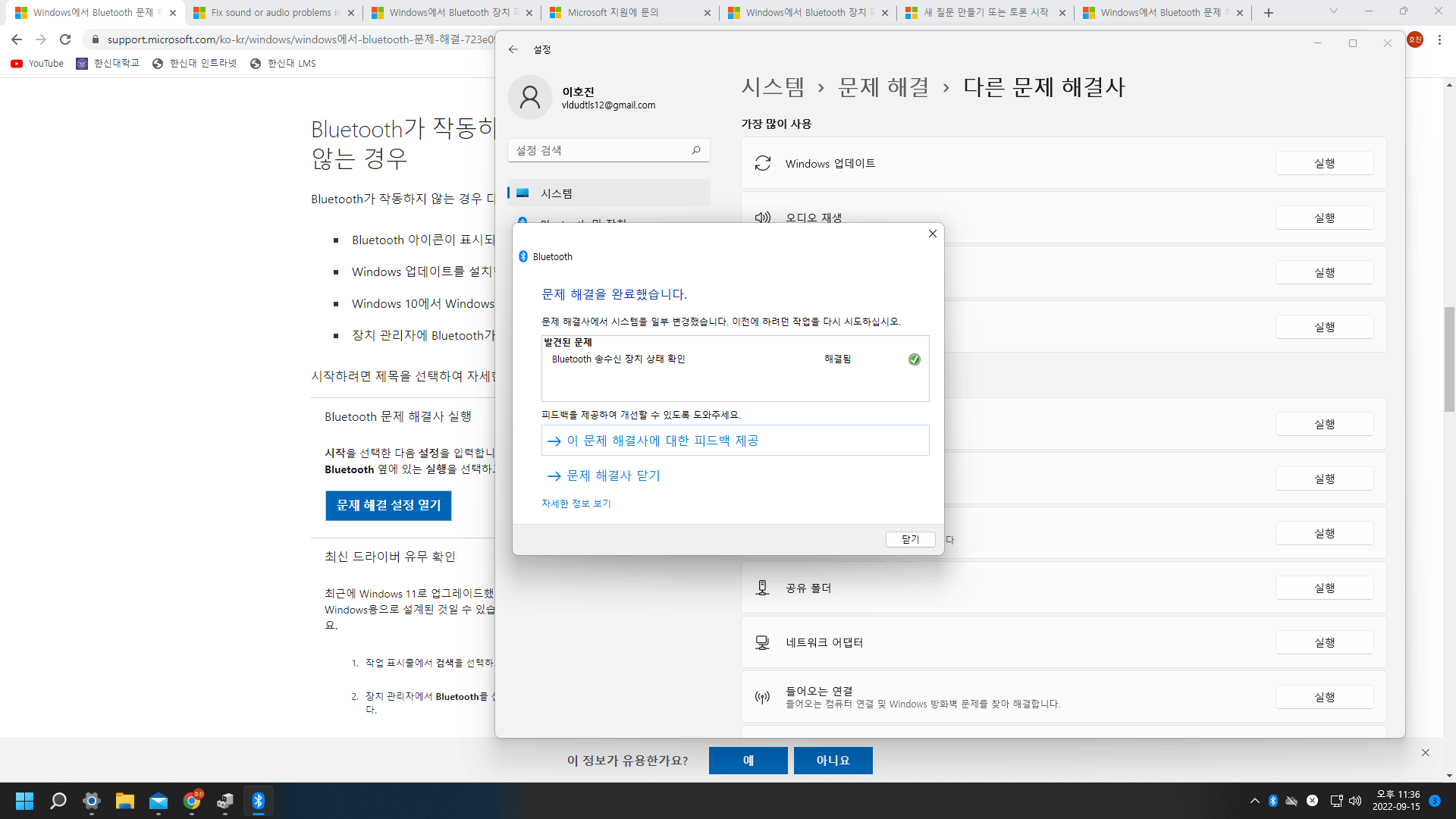Image resolution: width=1456 pixels, height=819 pixels.
Task: Click the volume icon in system tray
Action: click(x=1355, y=801)
